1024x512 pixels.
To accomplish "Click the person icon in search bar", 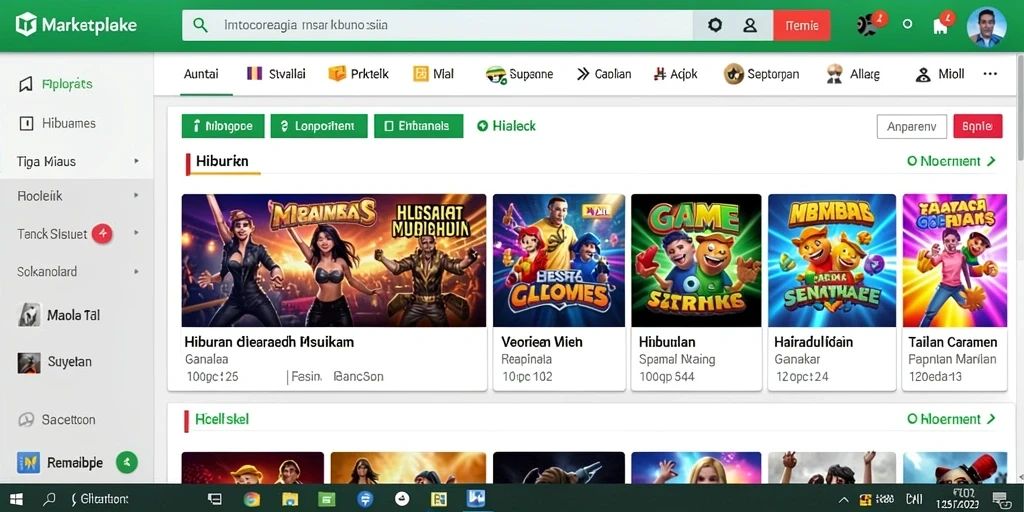I will pos(750,25).
